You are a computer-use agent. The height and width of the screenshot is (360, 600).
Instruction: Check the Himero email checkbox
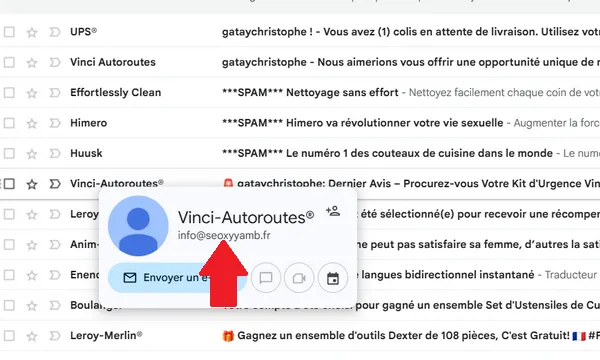point(9,123)
